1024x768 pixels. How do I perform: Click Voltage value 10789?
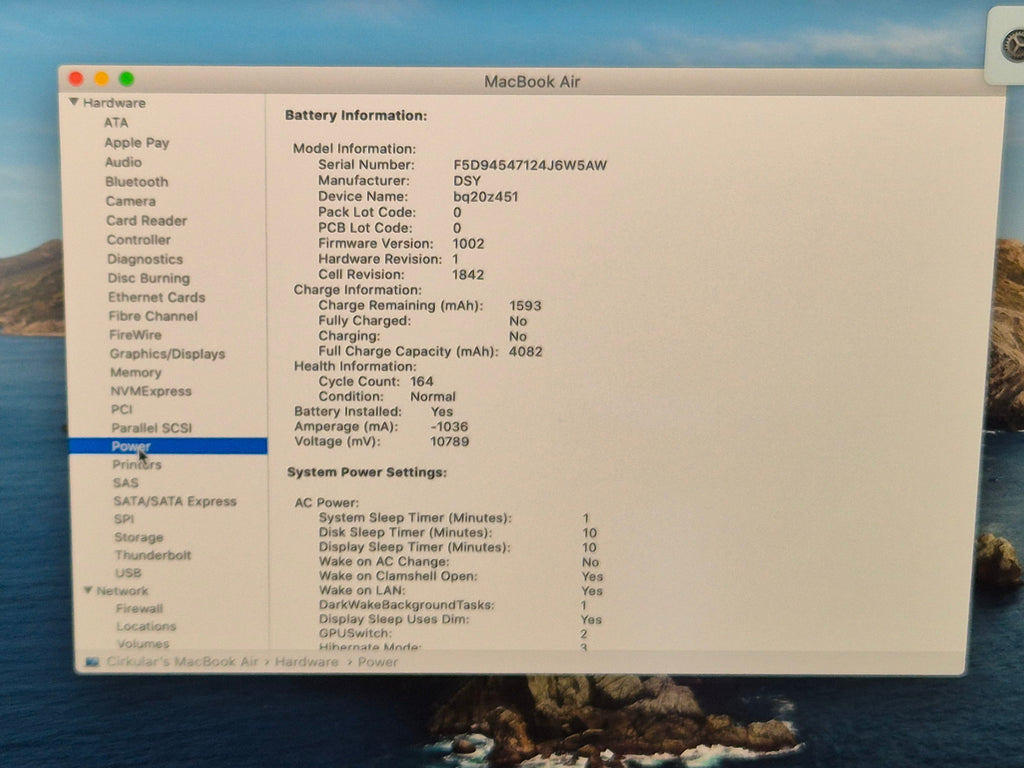449,441
